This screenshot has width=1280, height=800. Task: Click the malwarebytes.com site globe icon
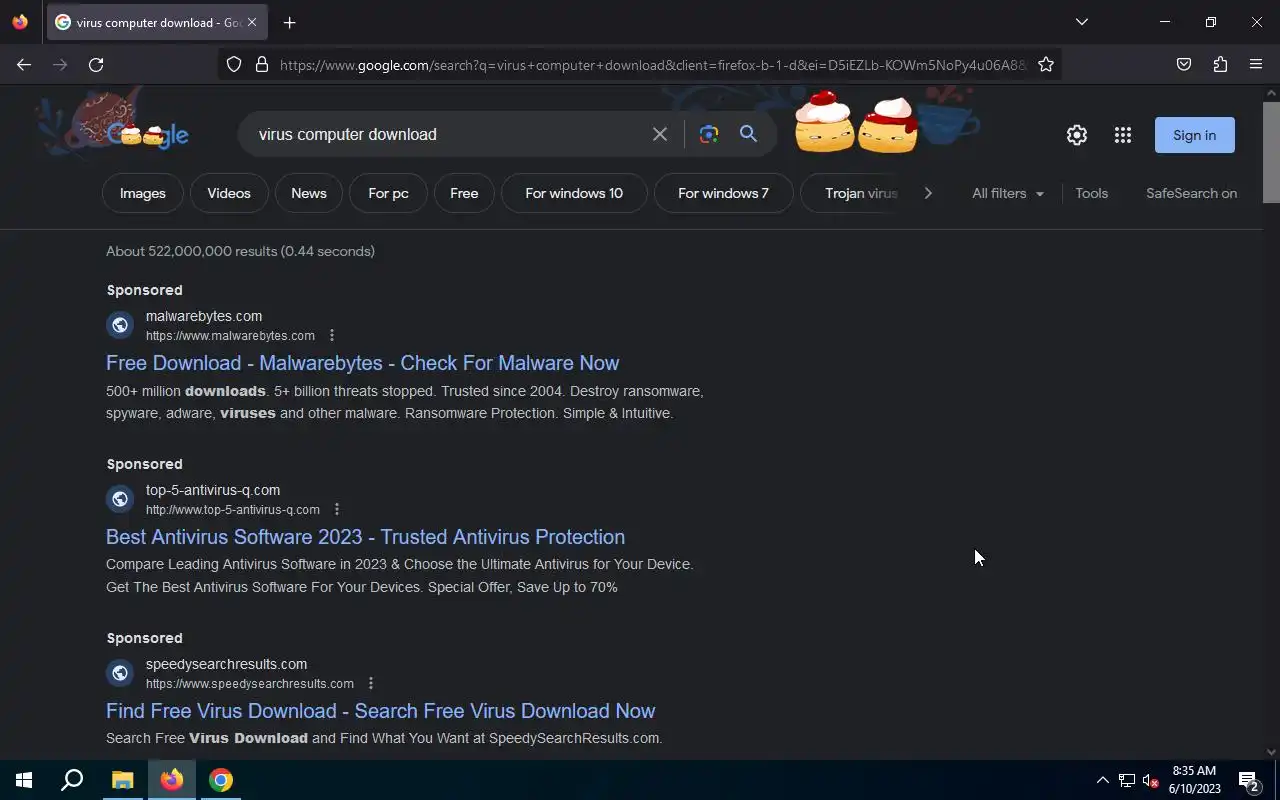[x=120, y=325]
